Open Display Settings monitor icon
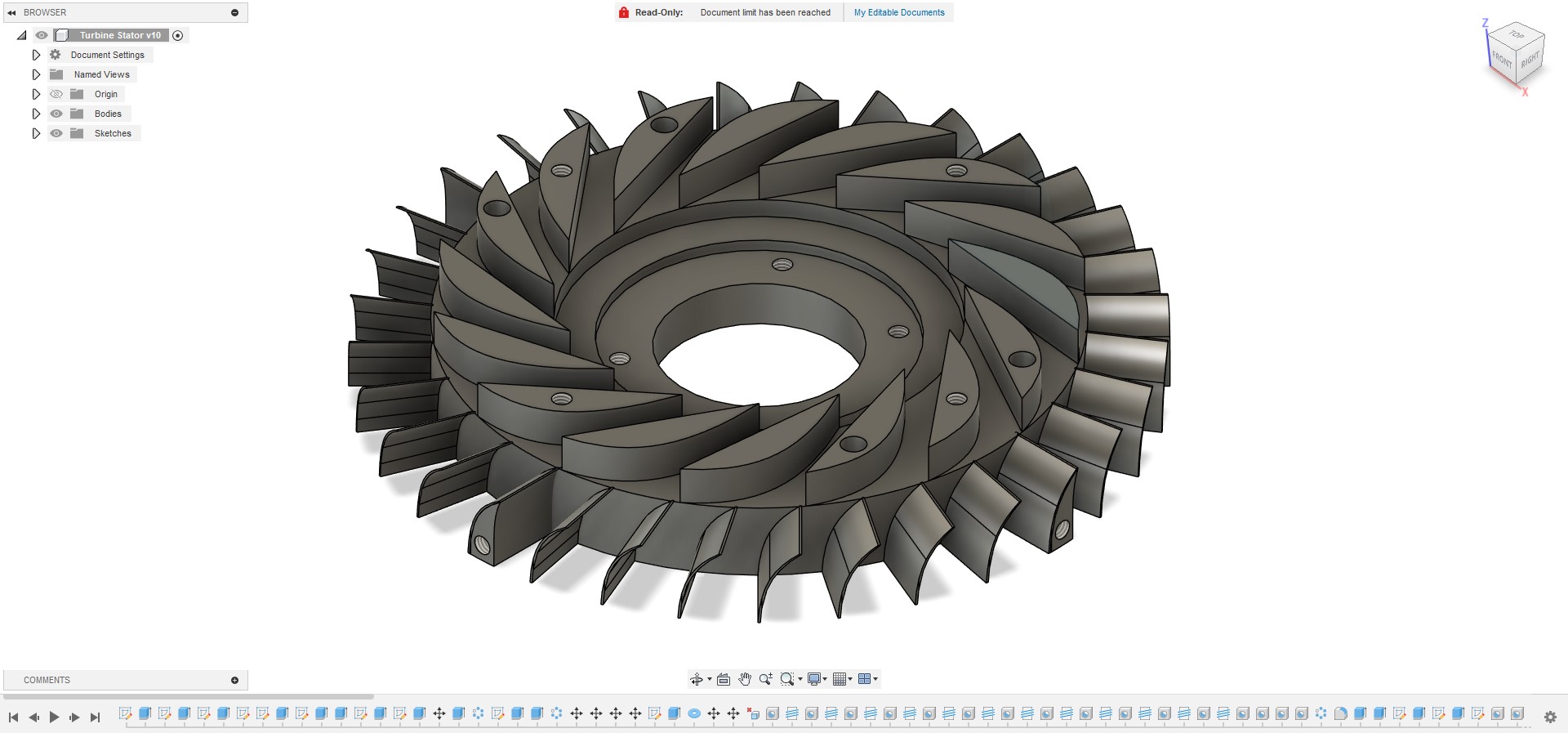1568x733 pixels. pos(813,679)
